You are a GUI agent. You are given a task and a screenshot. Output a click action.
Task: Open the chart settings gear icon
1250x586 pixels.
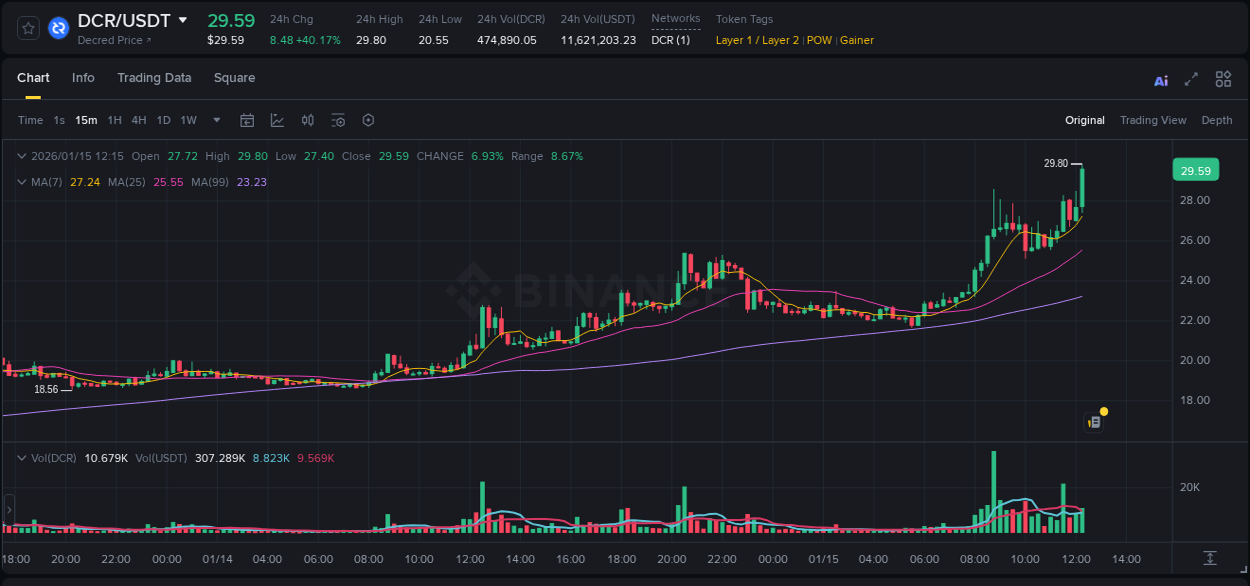(x=368, y=120)
